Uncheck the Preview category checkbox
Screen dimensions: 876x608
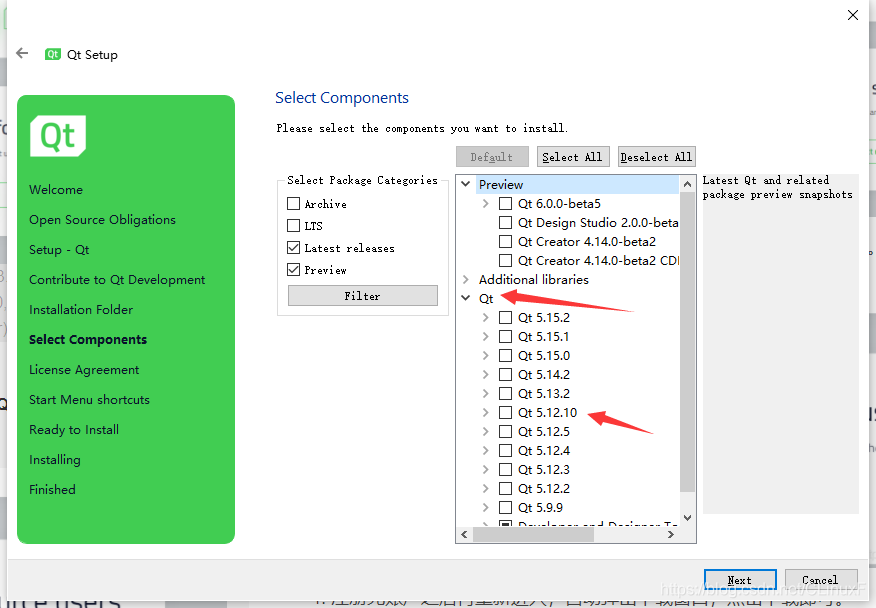pos(293,270)
